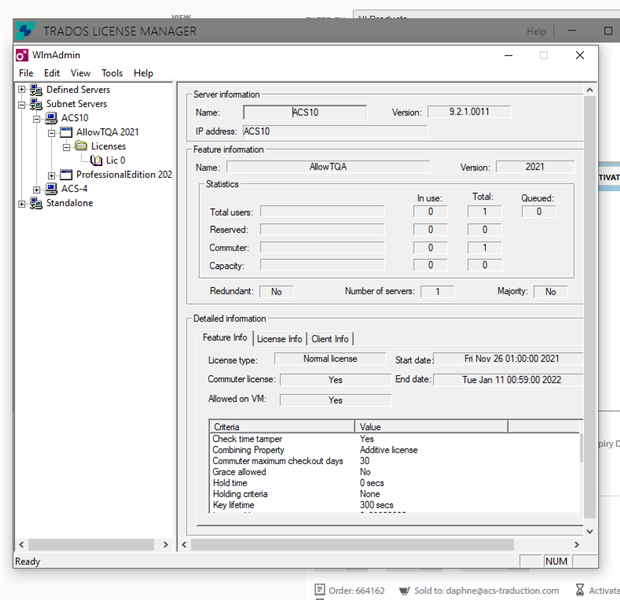The height and width of the screenshot is (600, 620).
Task: Click the Trados License Manager logo icon
Action: [x=25, y=30]
